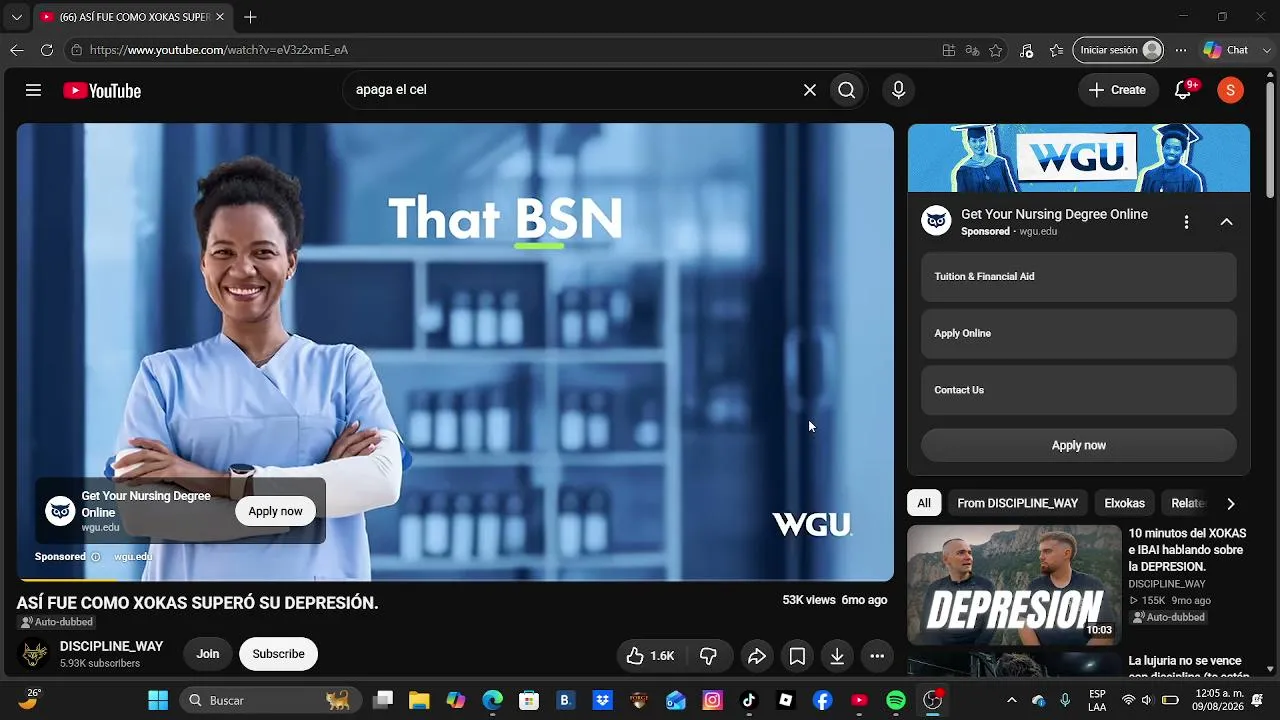Open Copilot Chat sidebar
The width and height of the screenshot is (1280, 720).
pyautogui.click(x=1226, y=50)
